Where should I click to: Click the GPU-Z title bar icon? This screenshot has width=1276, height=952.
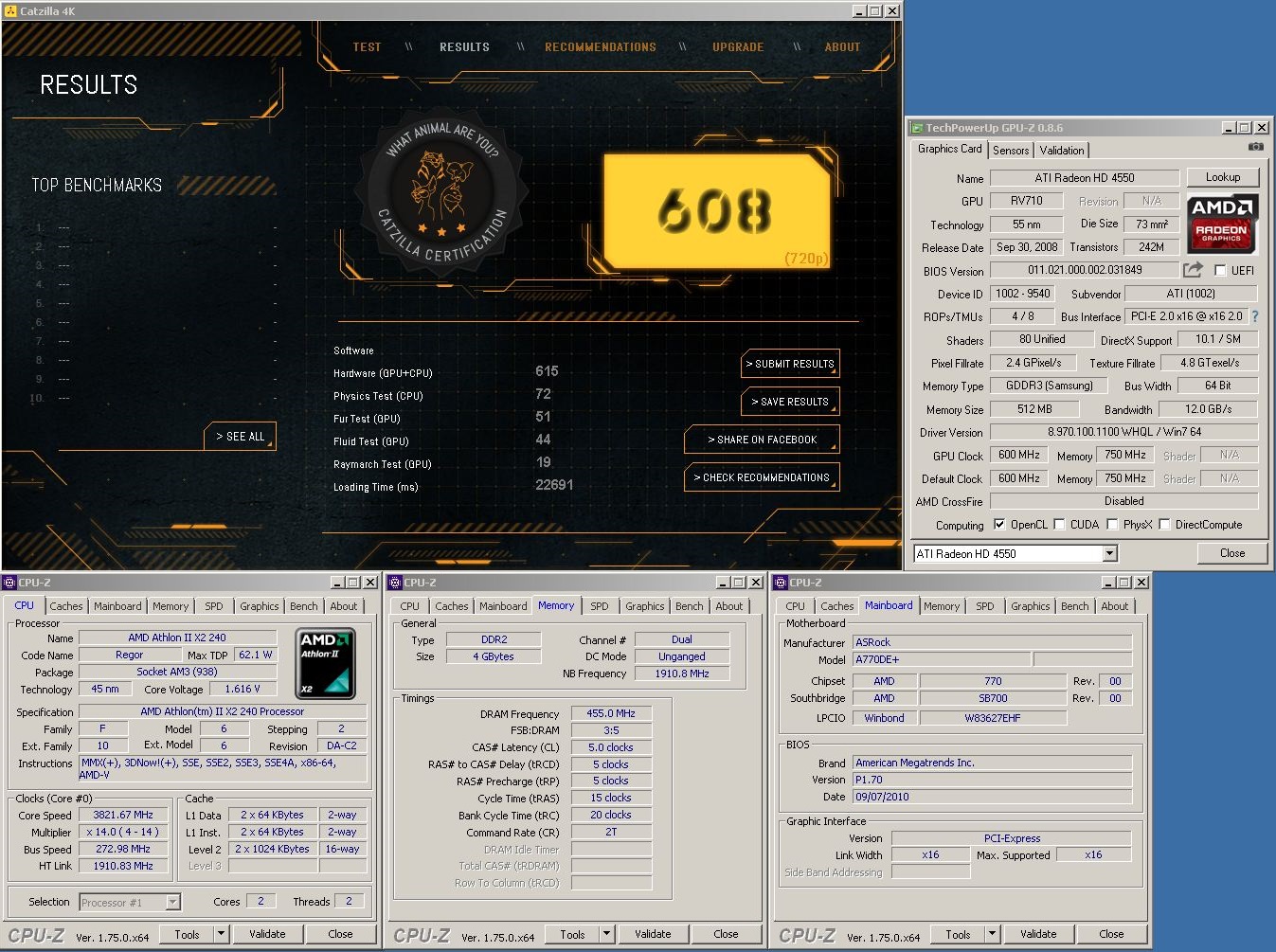click(916, 128)
